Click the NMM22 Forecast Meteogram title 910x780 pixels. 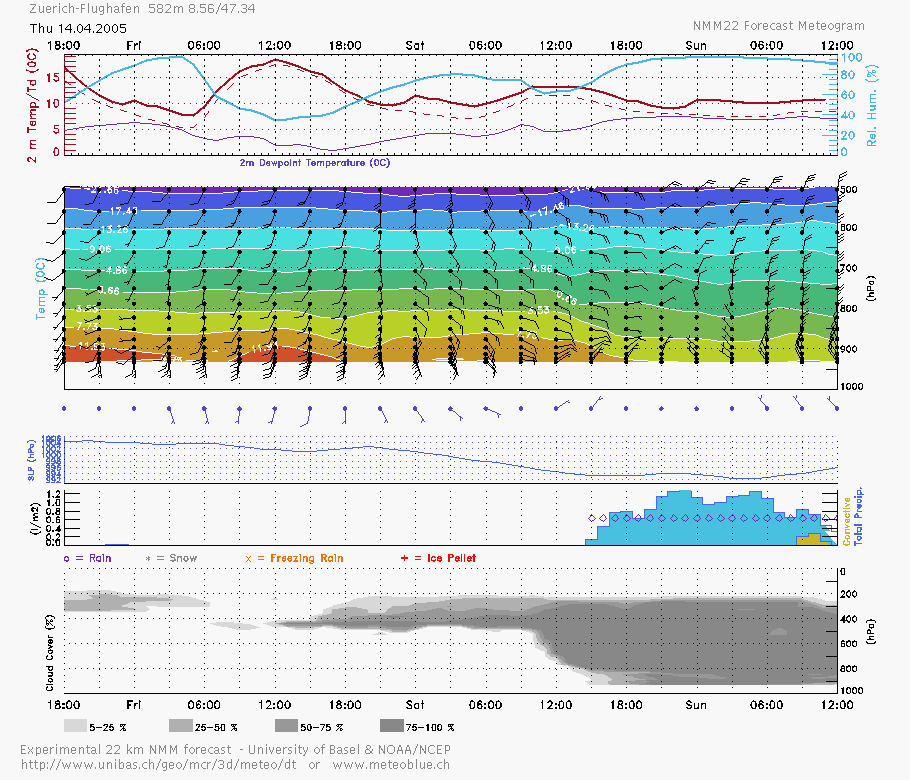(x=778, y=25)
